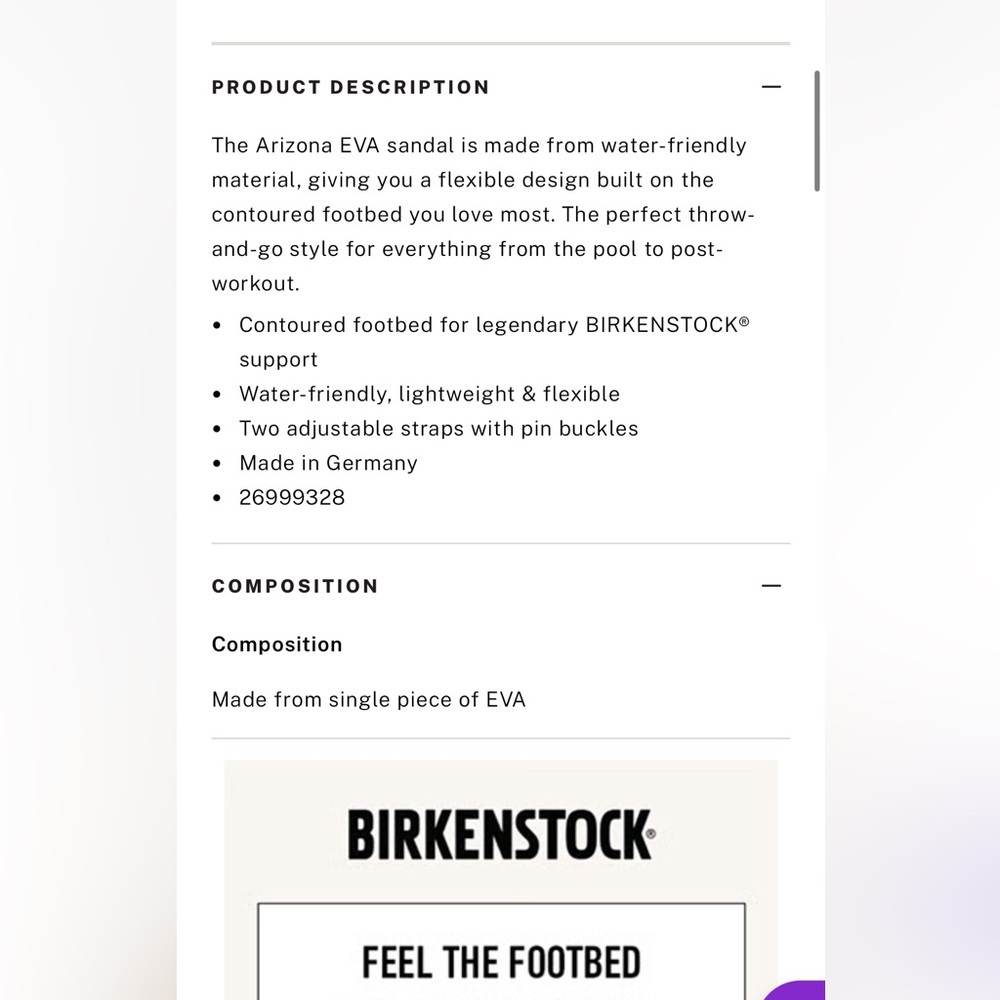Viewport: 1000px width, 1000px height.
Task: Click the item number 26999328
Action: tap(292, 497)
